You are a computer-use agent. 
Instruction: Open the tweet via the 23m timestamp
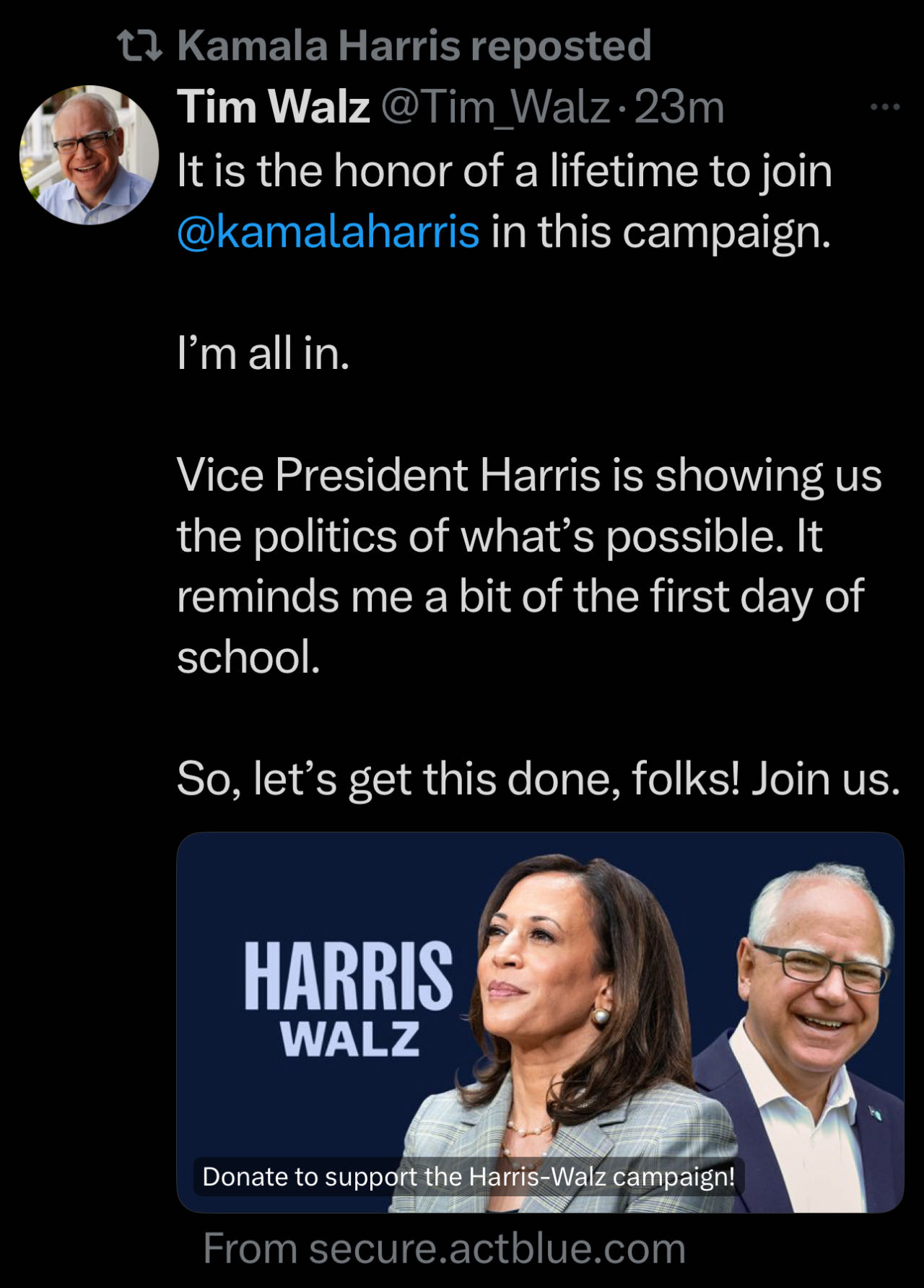click(679, 107)
